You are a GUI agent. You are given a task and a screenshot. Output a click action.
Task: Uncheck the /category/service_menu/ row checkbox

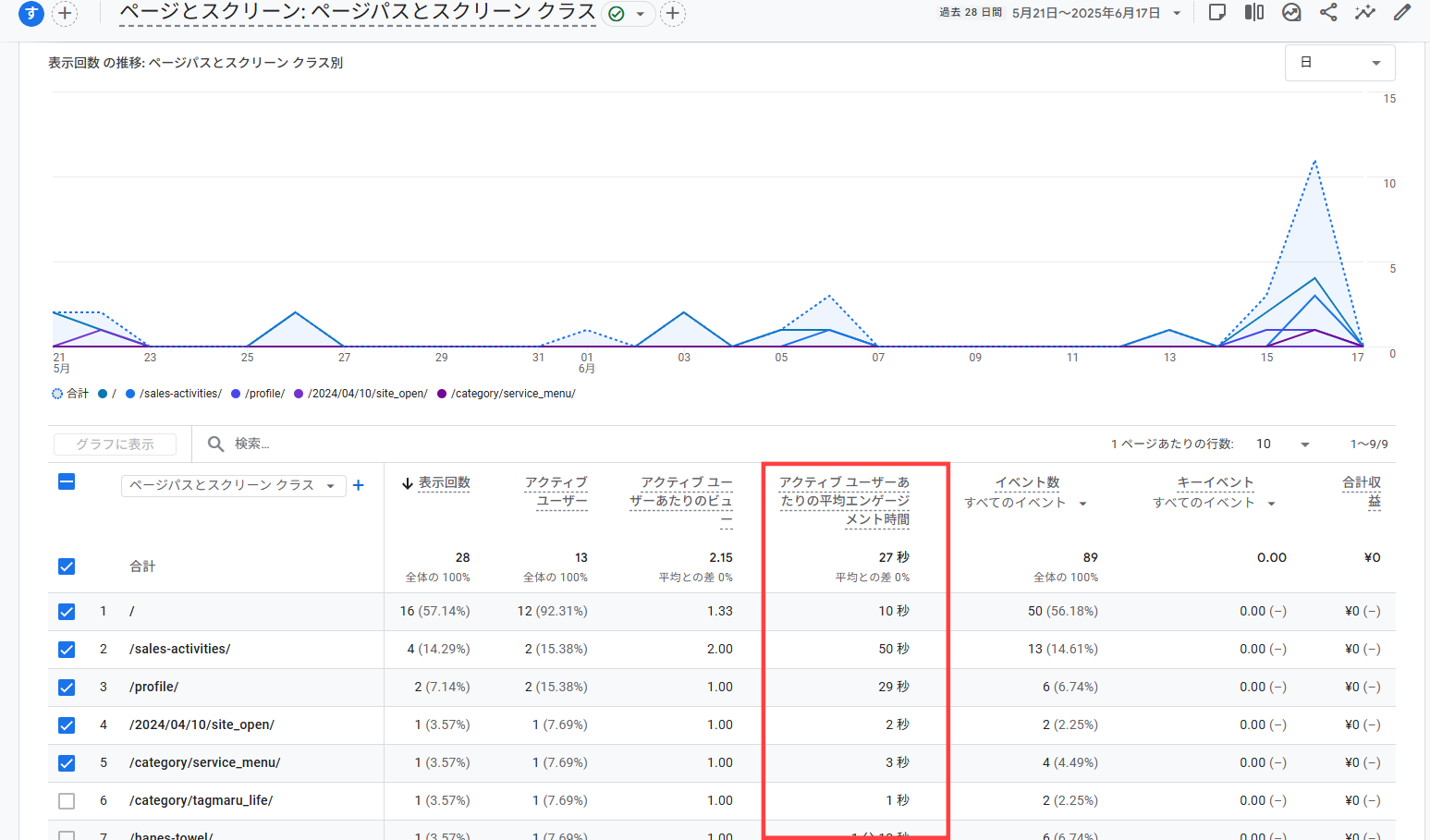click(67, 763)
